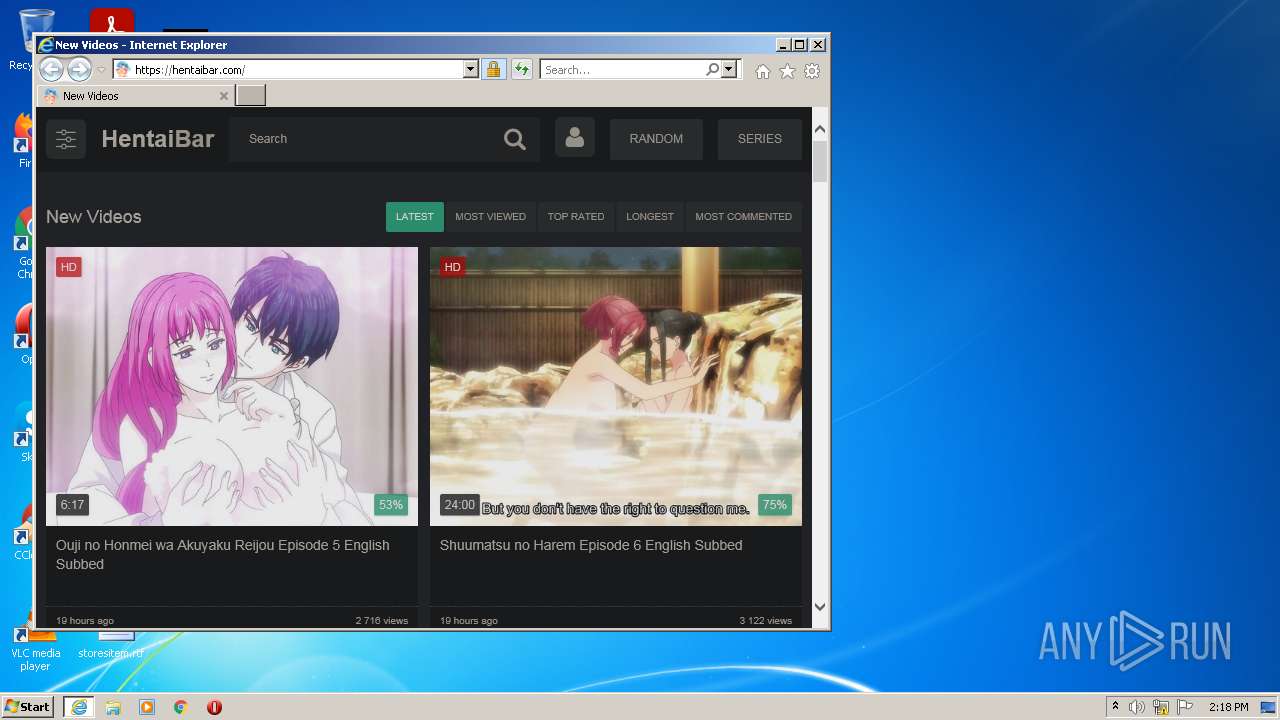The width and height of the screenshot is (1280, 720).
Task: Click the security lock icon
Action: 493,69
